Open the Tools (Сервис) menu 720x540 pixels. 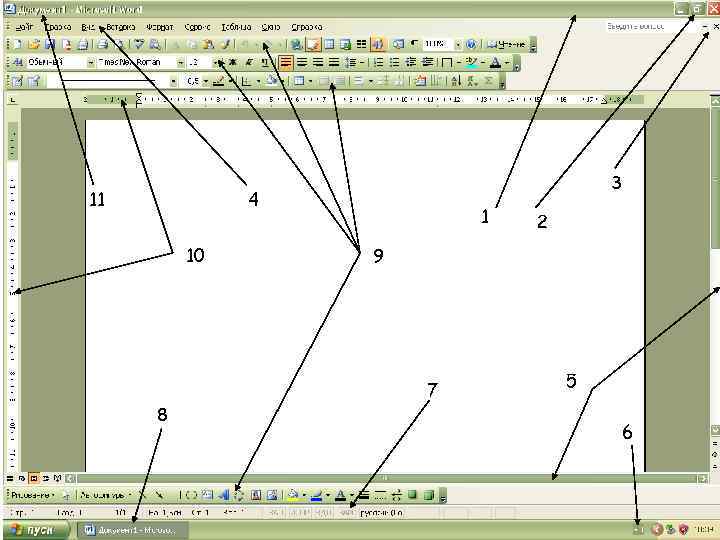click(x=197, y=27)
